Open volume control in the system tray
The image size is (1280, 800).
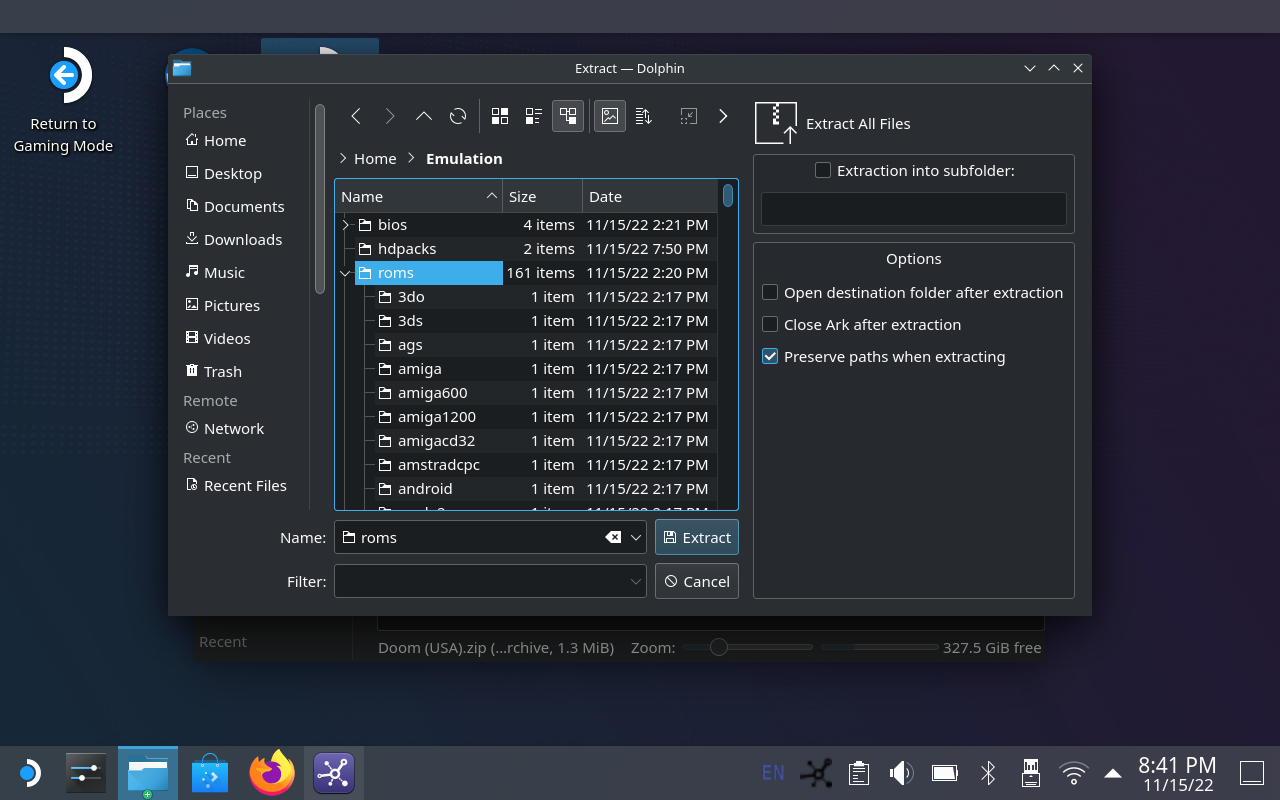click(901, 772)
